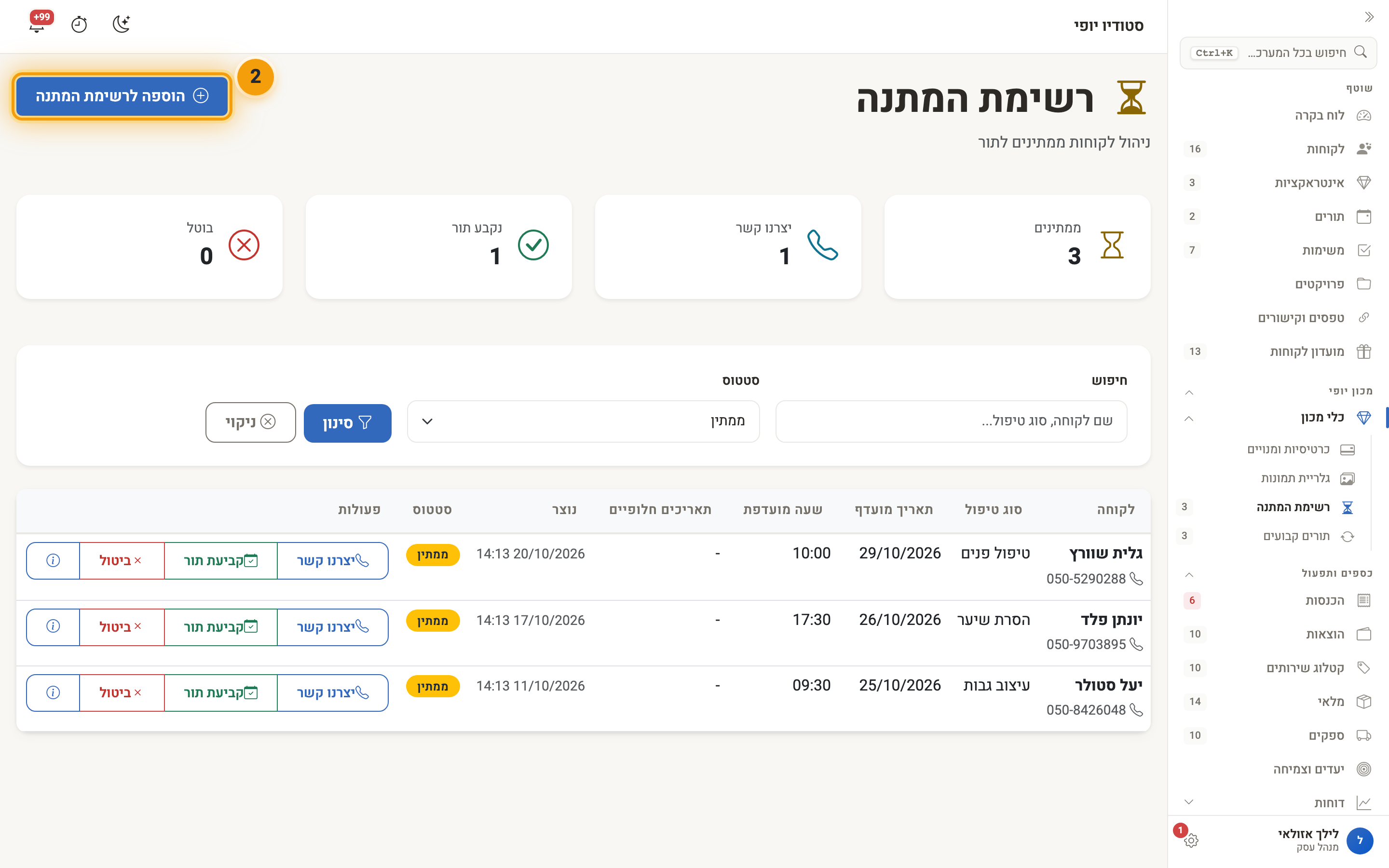Open לקוחות customers sidebar item
1389x868 pixels.
coord(1278,149)
